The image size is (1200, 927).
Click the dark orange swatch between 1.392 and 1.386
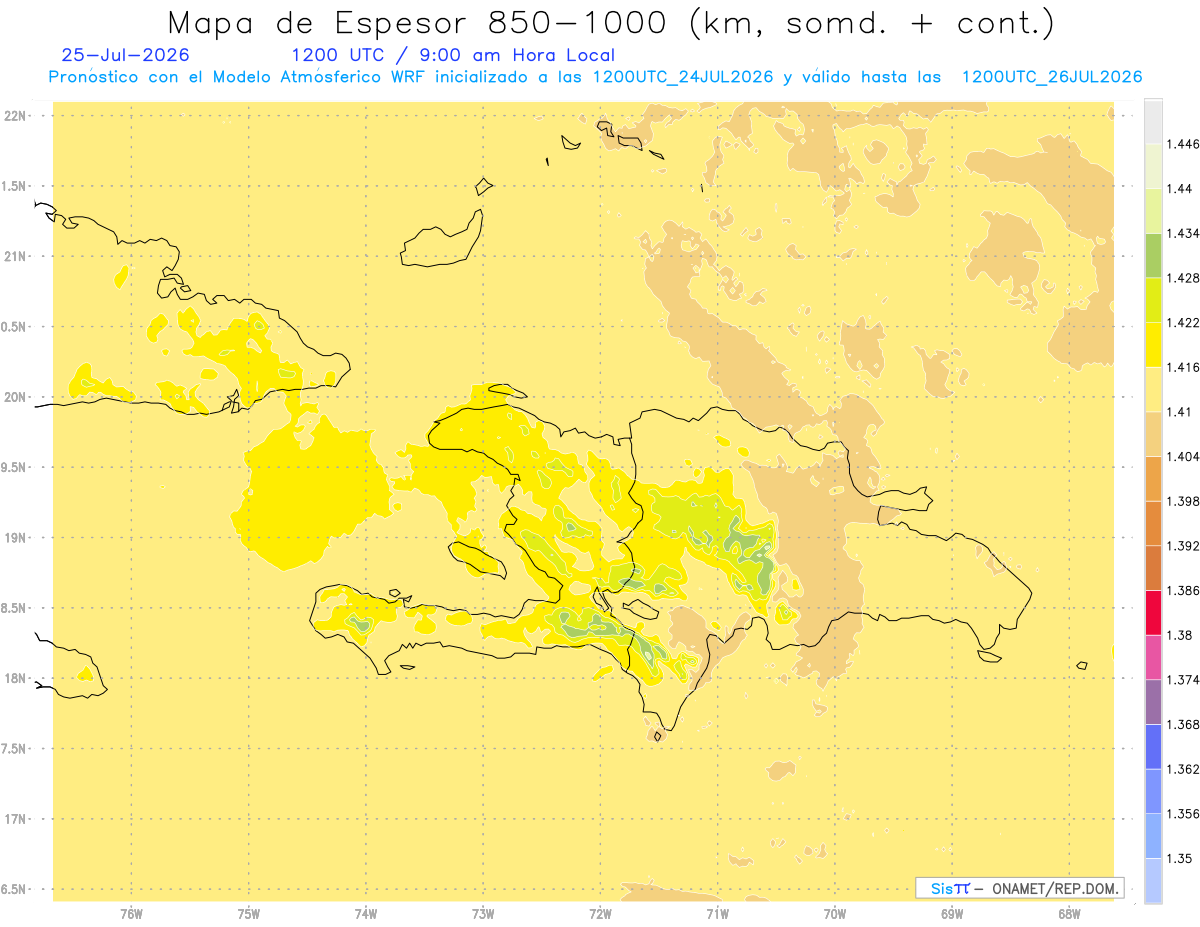point(1153,568)
